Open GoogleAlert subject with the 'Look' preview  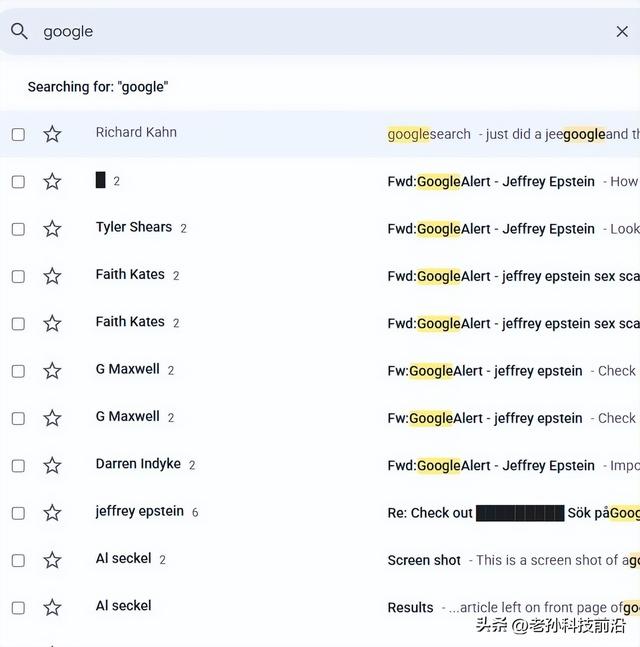pyautogui.click(x=491, y=229)
